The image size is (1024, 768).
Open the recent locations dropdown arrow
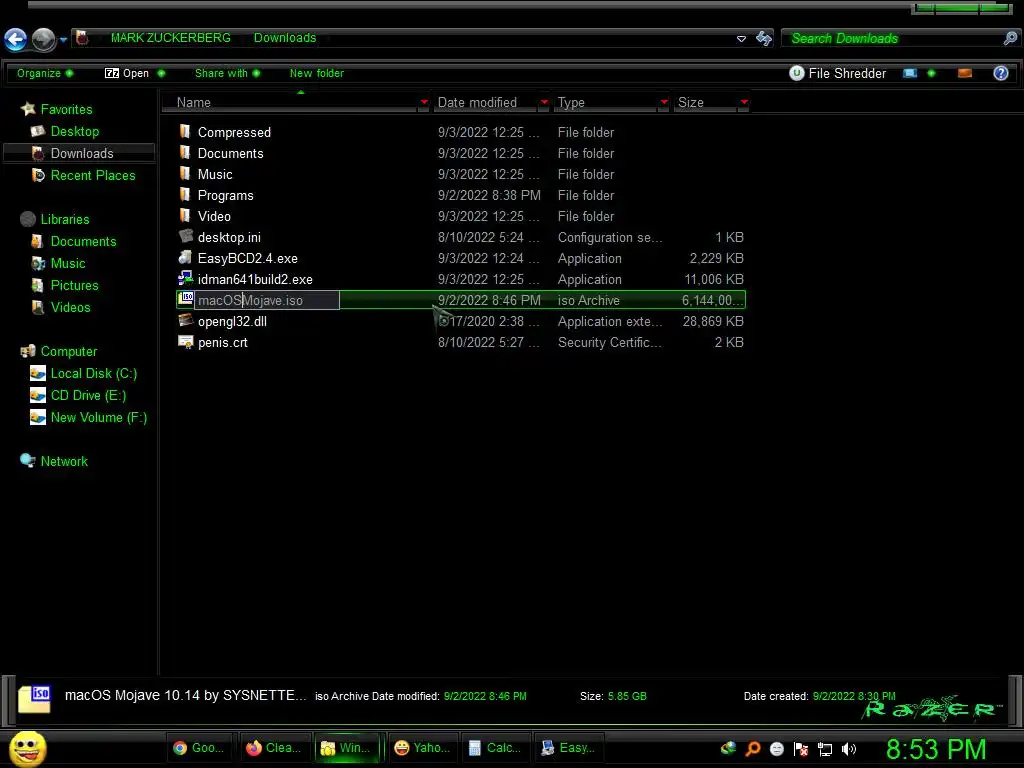63,40
